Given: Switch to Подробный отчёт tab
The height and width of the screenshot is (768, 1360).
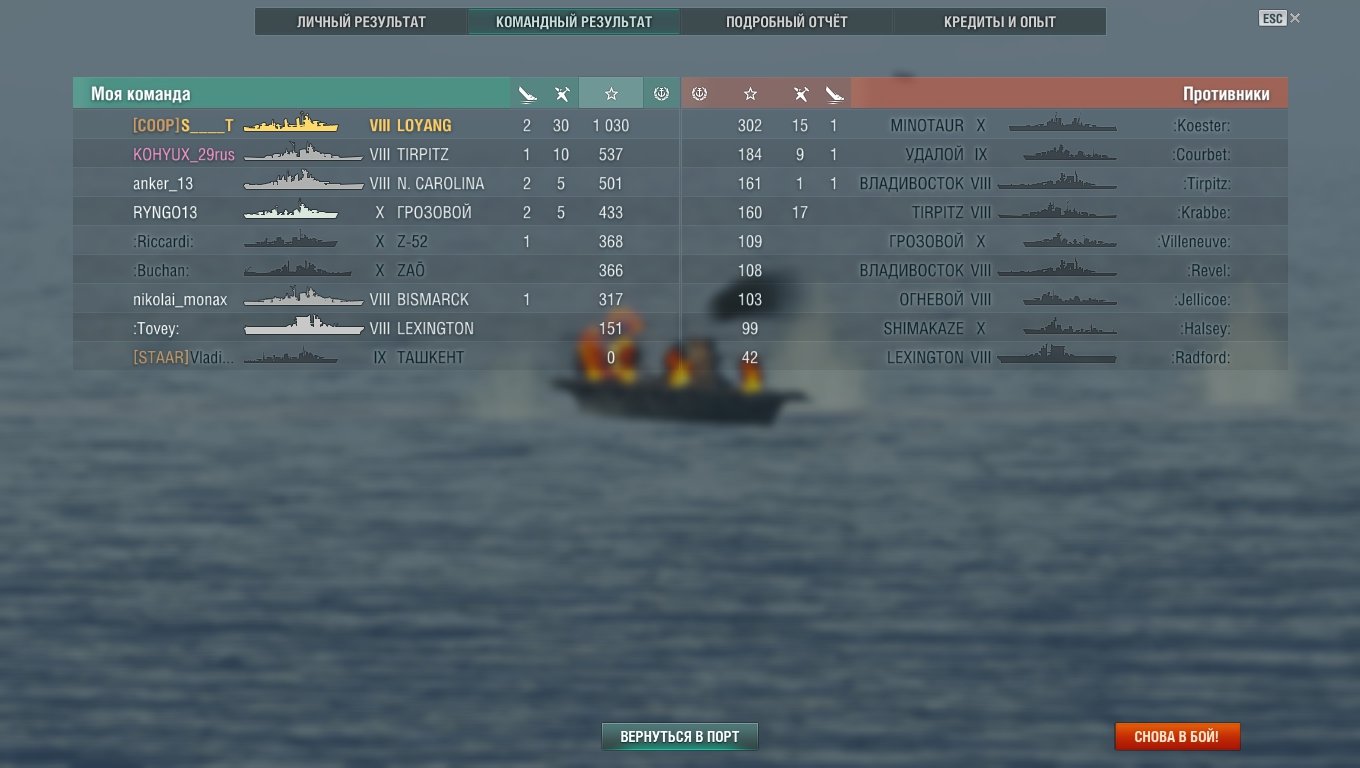Looking at the screenshot, I should tap(786, 22).
